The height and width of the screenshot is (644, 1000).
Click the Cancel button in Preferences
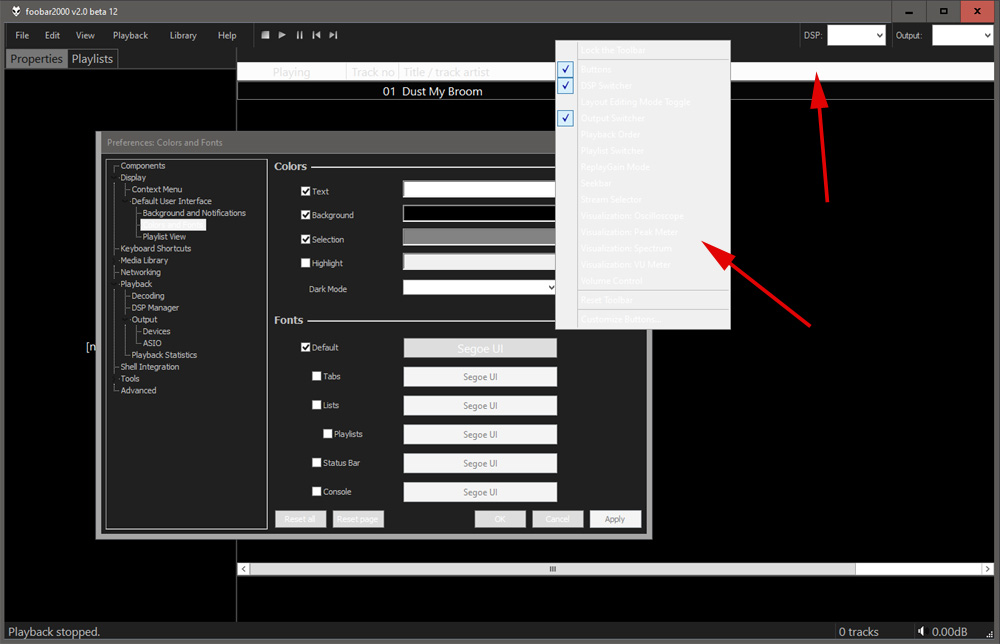coord(557,519)
